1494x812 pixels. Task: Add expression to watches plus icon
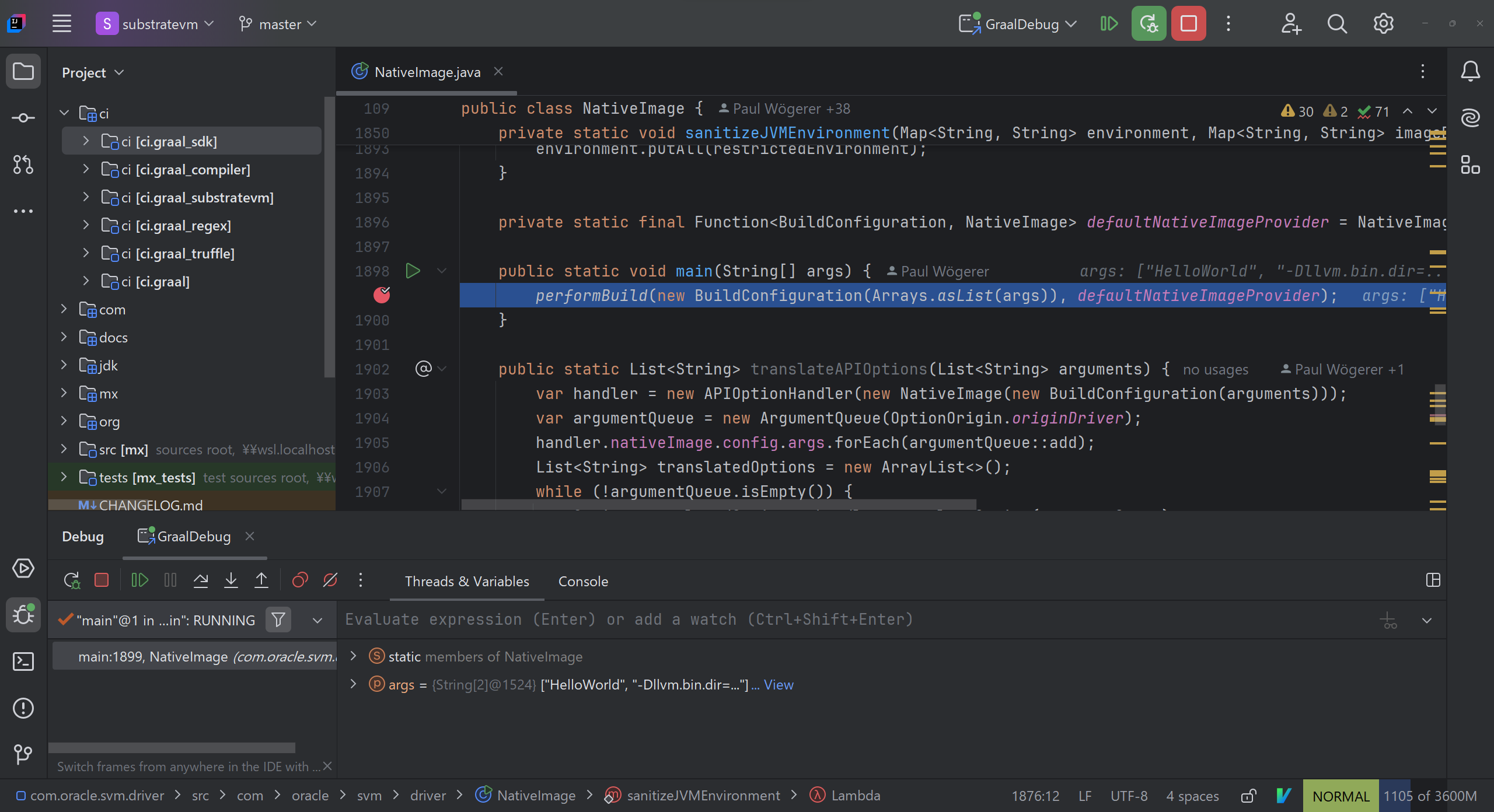[x=1389, y=620]
